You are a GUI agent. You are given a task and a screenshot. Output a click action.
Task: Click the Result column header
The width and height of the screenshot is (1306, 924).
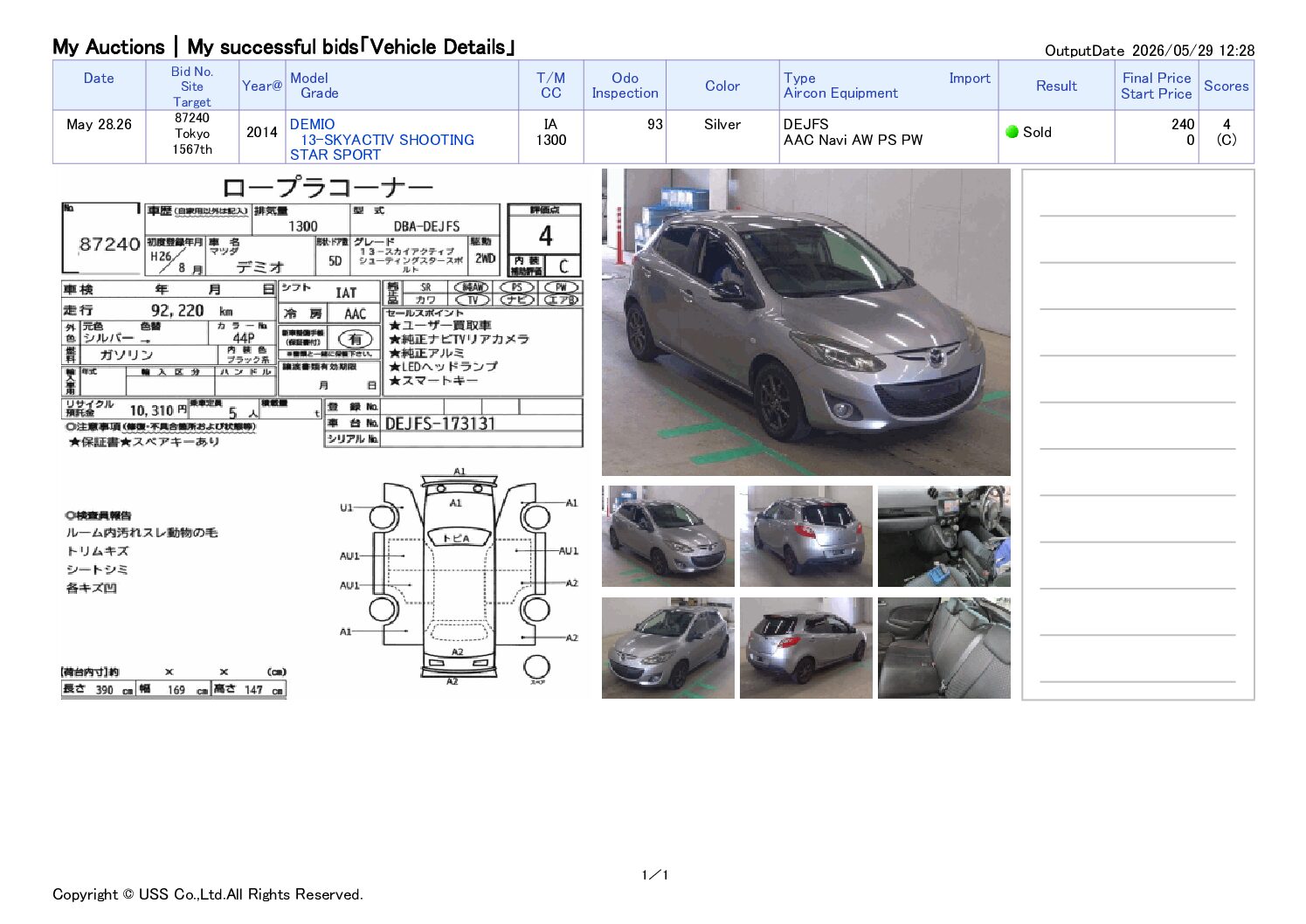pos(1056,86)
